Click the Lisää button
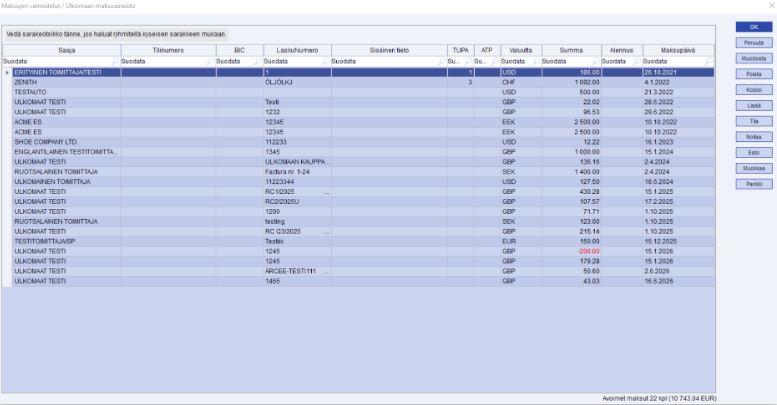This screenshot has height=405, width=777. pos(754,106)
